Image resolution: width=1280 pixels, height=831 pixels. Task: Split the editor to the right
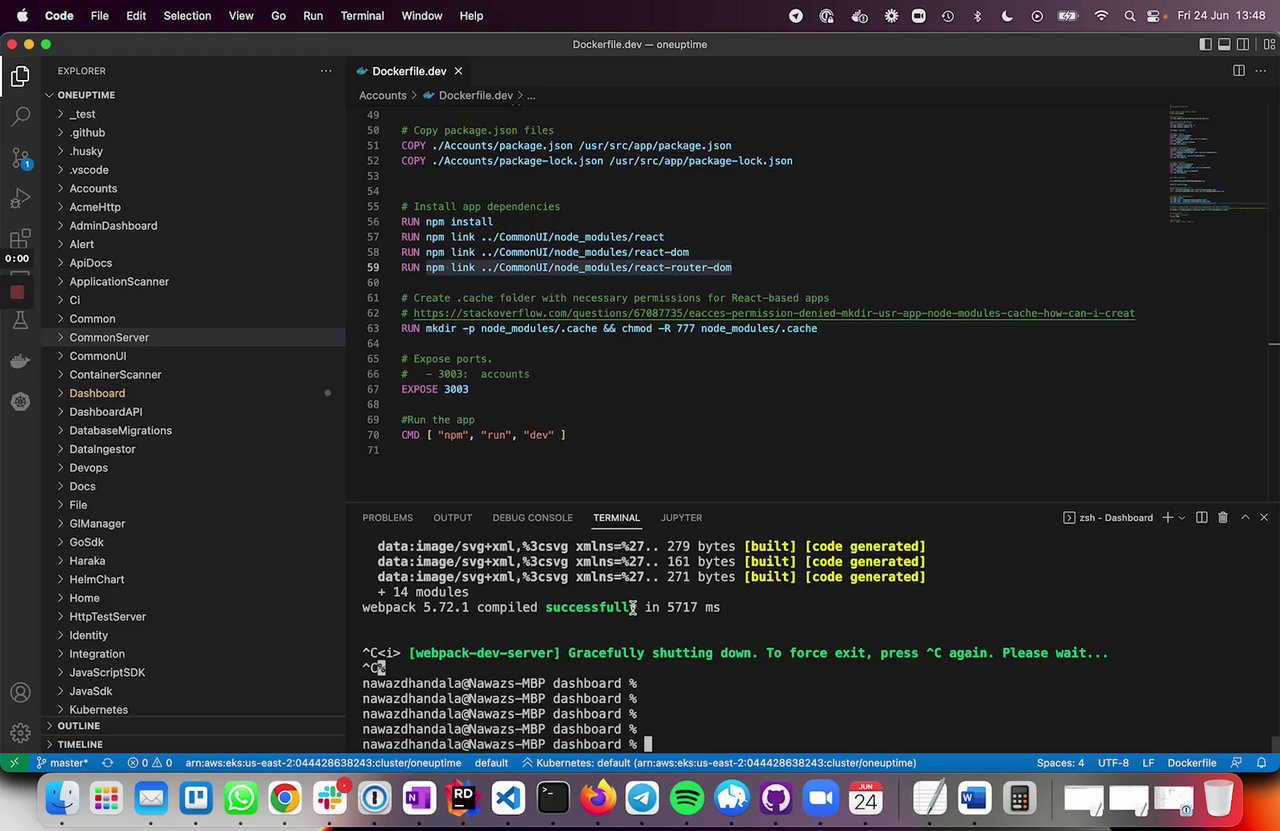pos(1238,71)
